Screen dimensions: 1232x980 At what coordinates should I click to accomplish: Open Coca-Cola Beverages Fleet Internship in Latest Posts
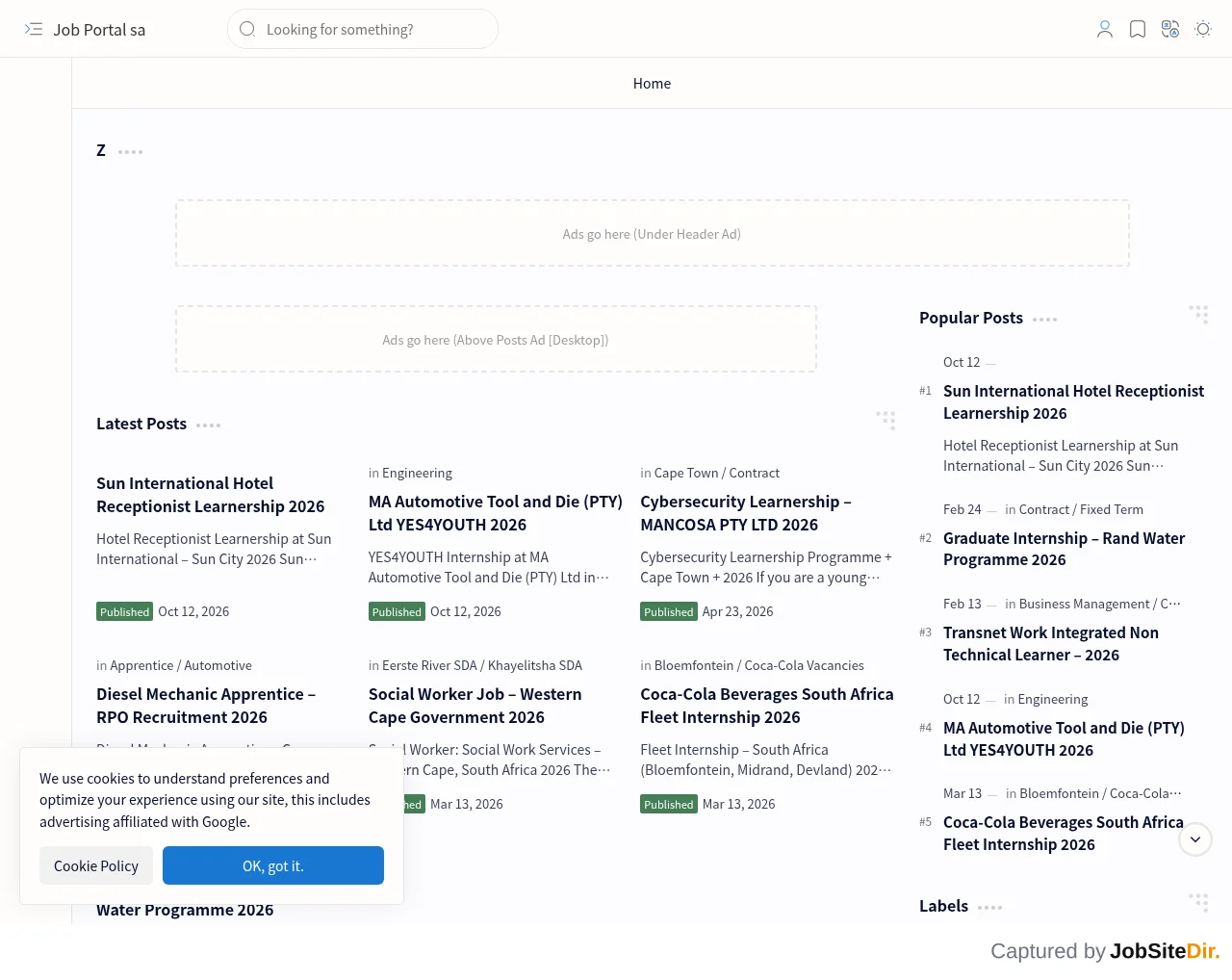coord(767,706)
